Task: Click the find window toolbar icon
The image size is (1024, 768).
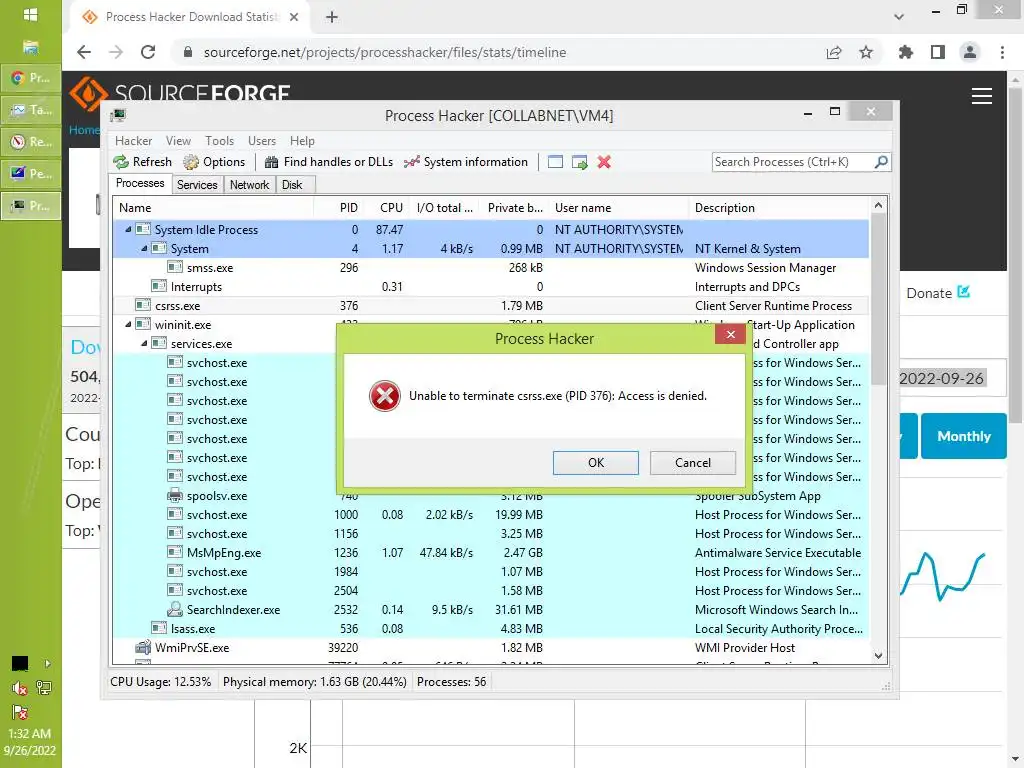Action: click(555, 162)
